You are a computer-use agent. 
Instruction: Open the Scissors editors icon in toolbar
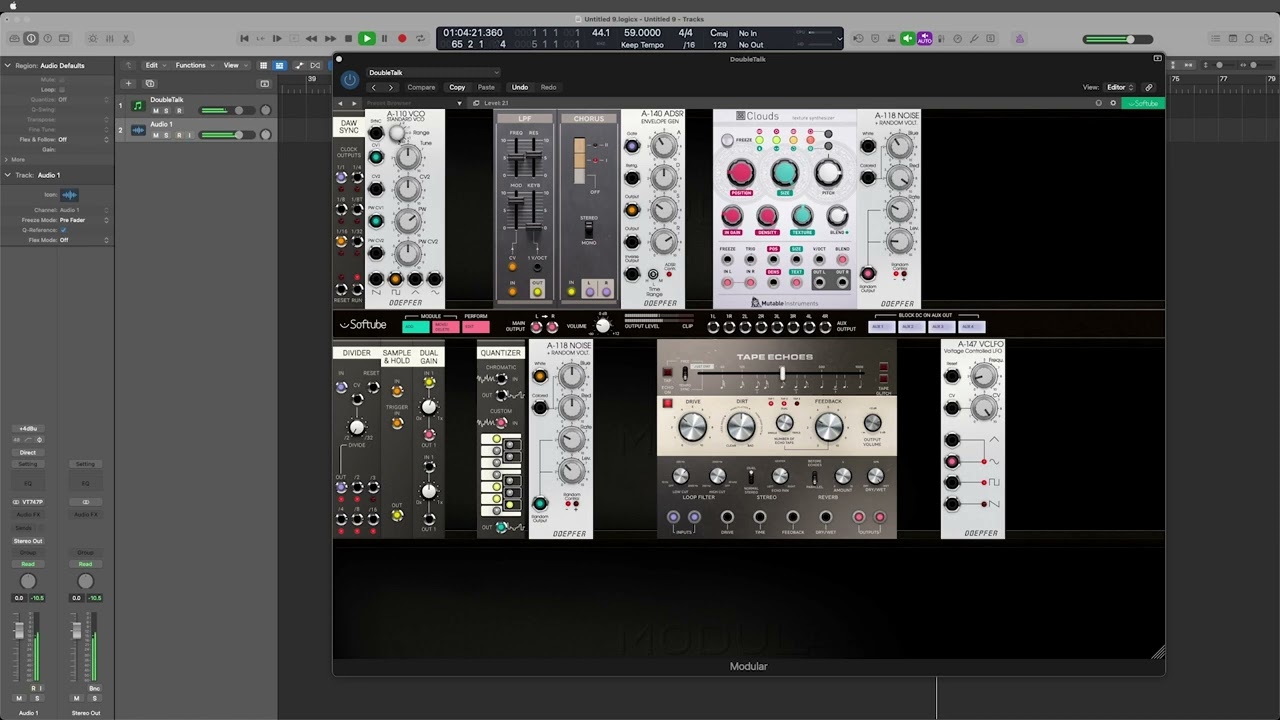tap(126, 39)
